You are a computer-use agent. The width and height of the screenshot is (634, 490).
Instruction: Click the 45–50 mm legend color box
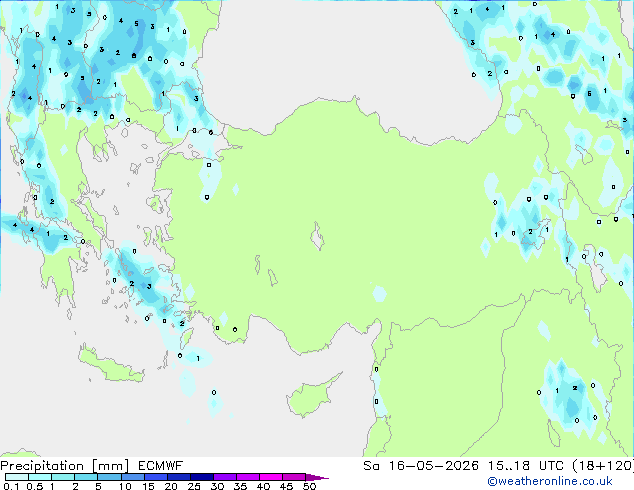(294, 477)
